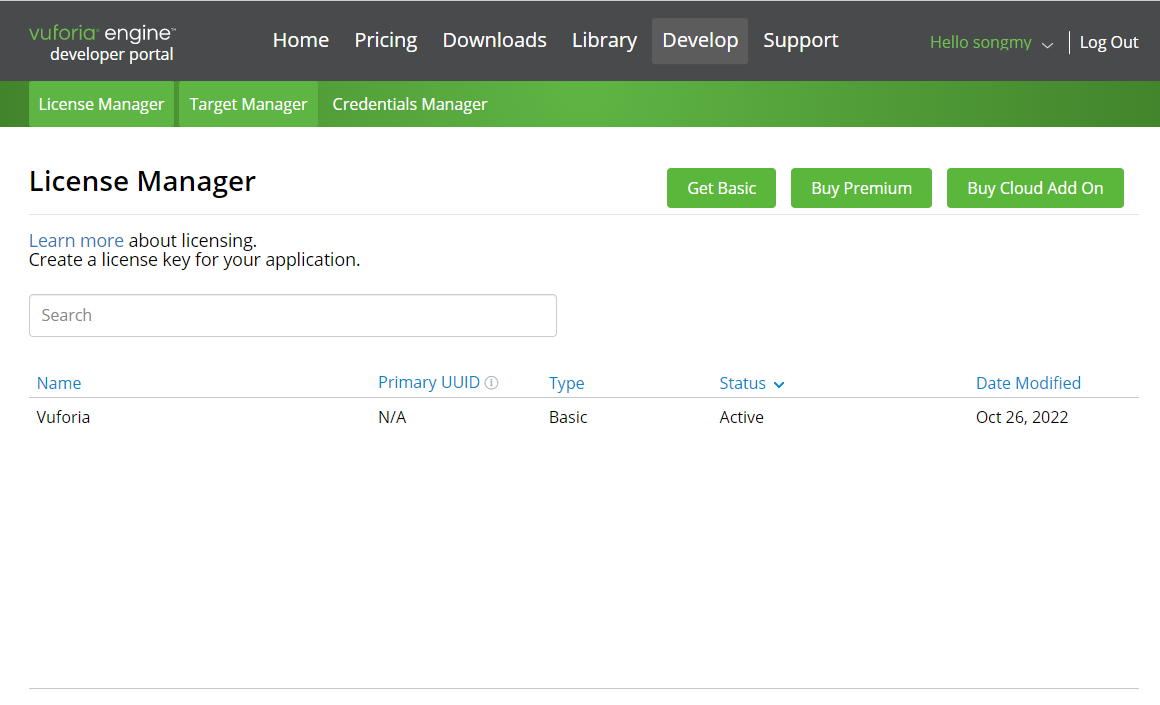The height and width of the screenshot is (705, 1160).
Task: Click the Vuforia engine developer portal logo
Action: point(102,43)
